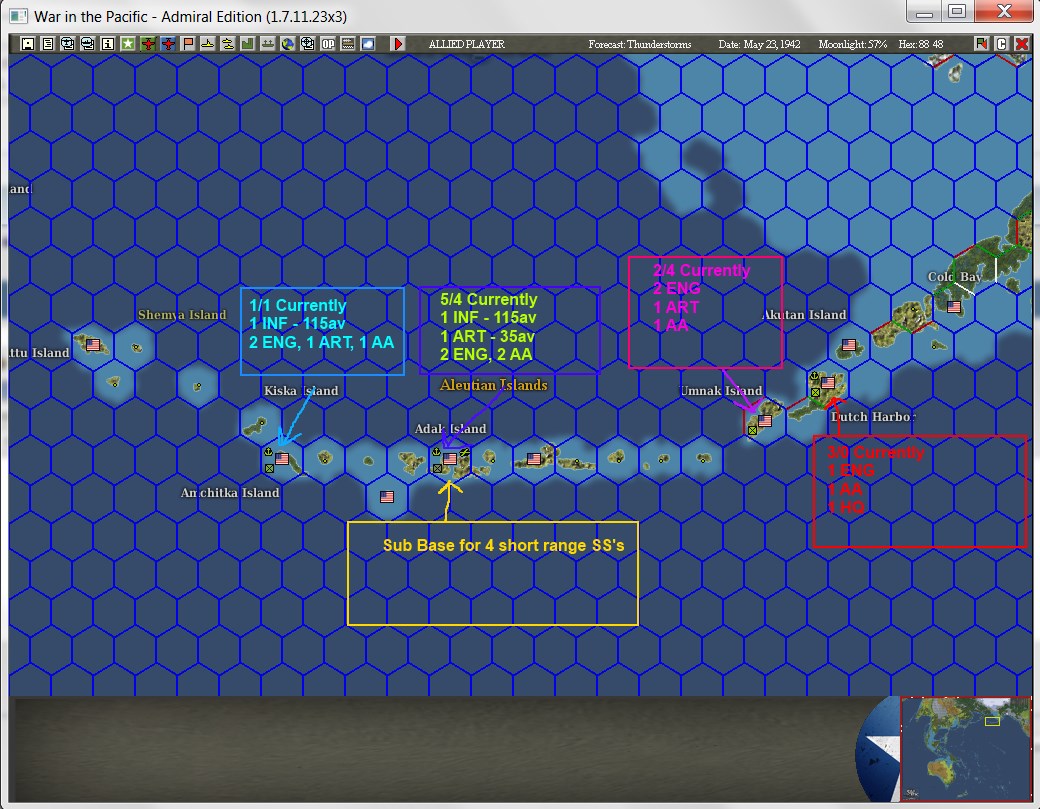Click the 'Moonlight: 57%' status text
The height and width of the screenshot is (809, 1040).
point(852,44)
